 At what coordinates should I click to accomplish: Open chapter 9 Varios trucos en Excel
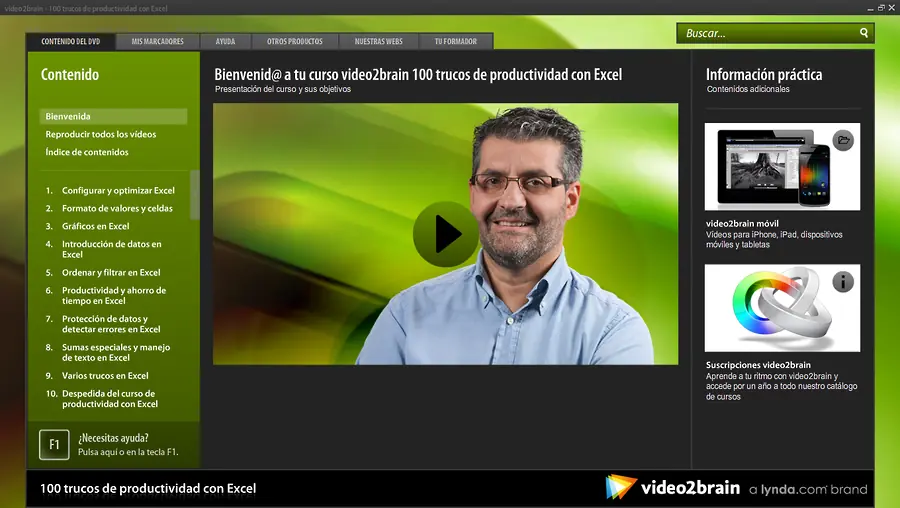pos(97,376)
